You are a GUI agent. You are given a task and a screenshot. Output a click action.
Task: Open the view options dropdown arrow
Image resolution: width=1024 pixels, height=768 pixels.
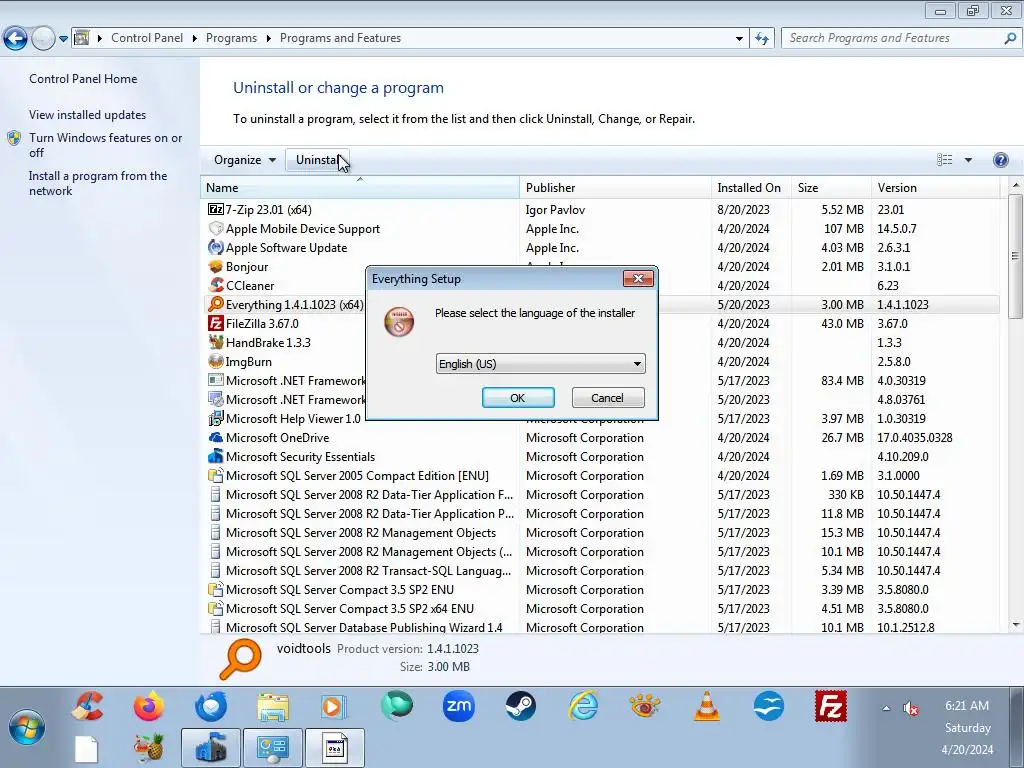tap(968, 160)
